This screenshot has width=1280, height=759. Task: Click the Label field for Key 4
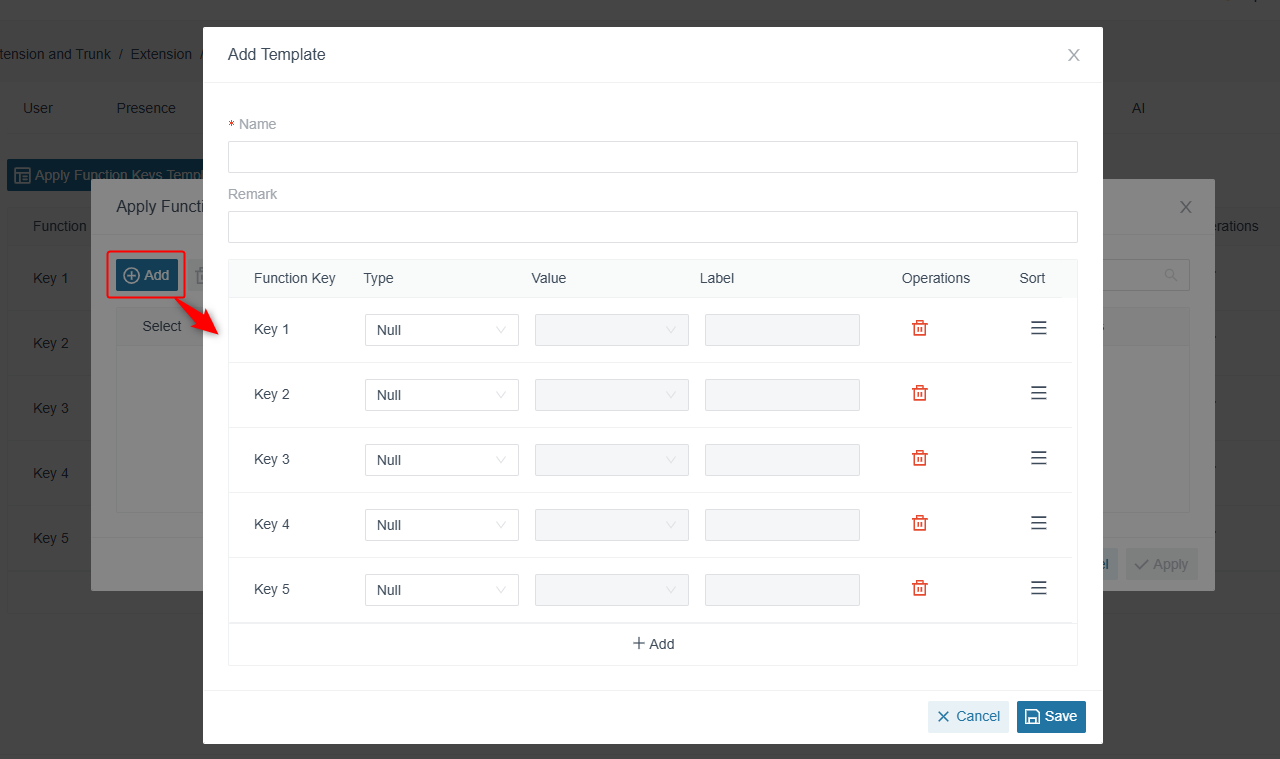tap(782, 525)
